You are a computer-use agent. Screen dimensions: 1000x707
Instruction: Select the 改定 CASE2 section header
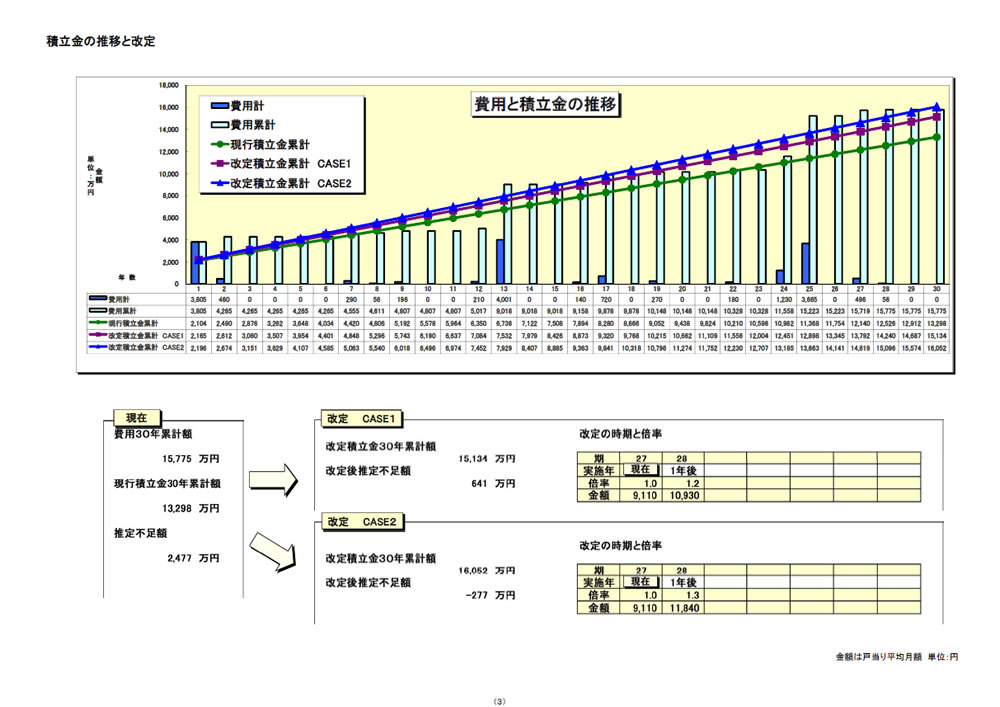[361, 522]
